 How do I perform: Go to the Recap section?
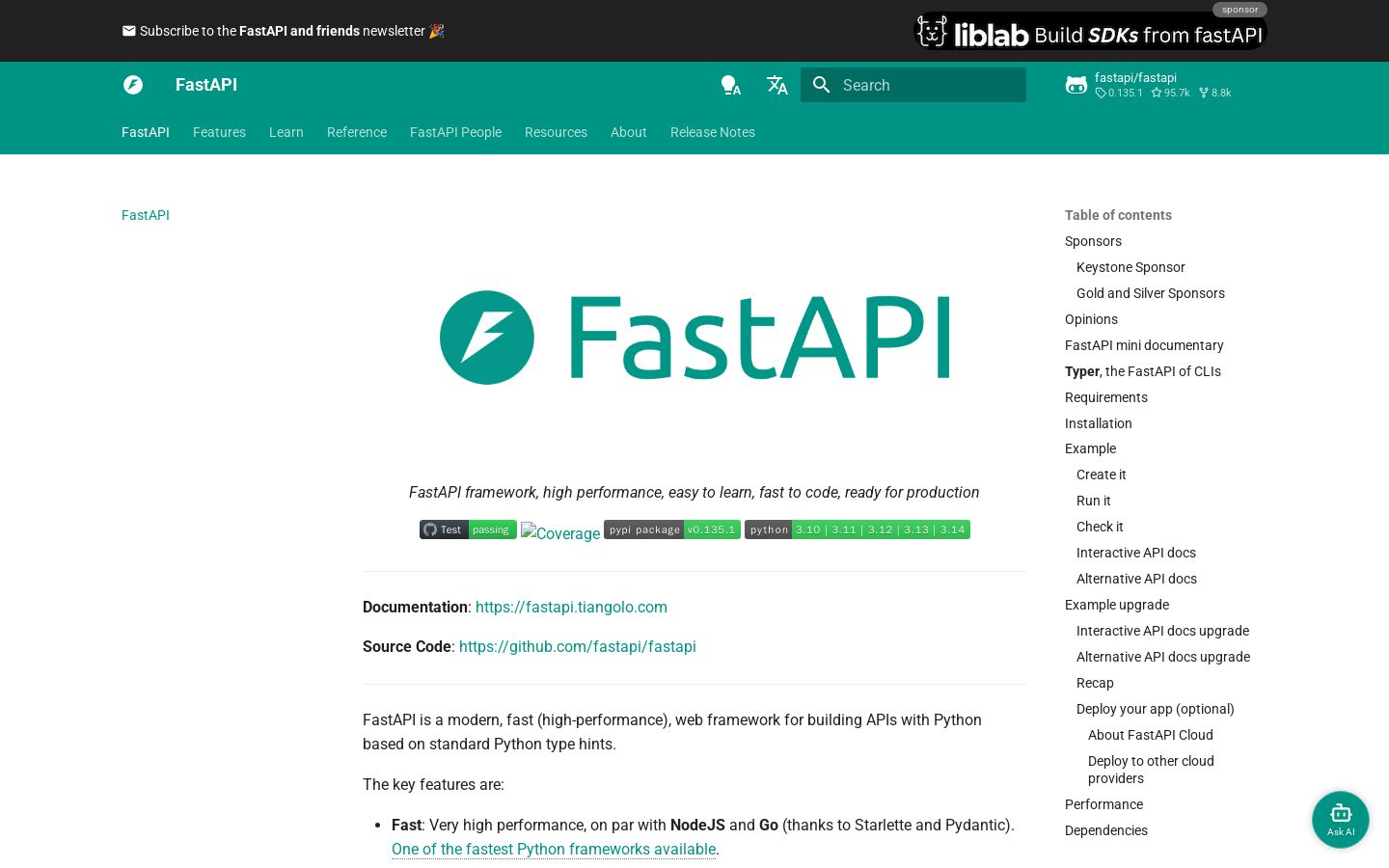pos(1095,683)
